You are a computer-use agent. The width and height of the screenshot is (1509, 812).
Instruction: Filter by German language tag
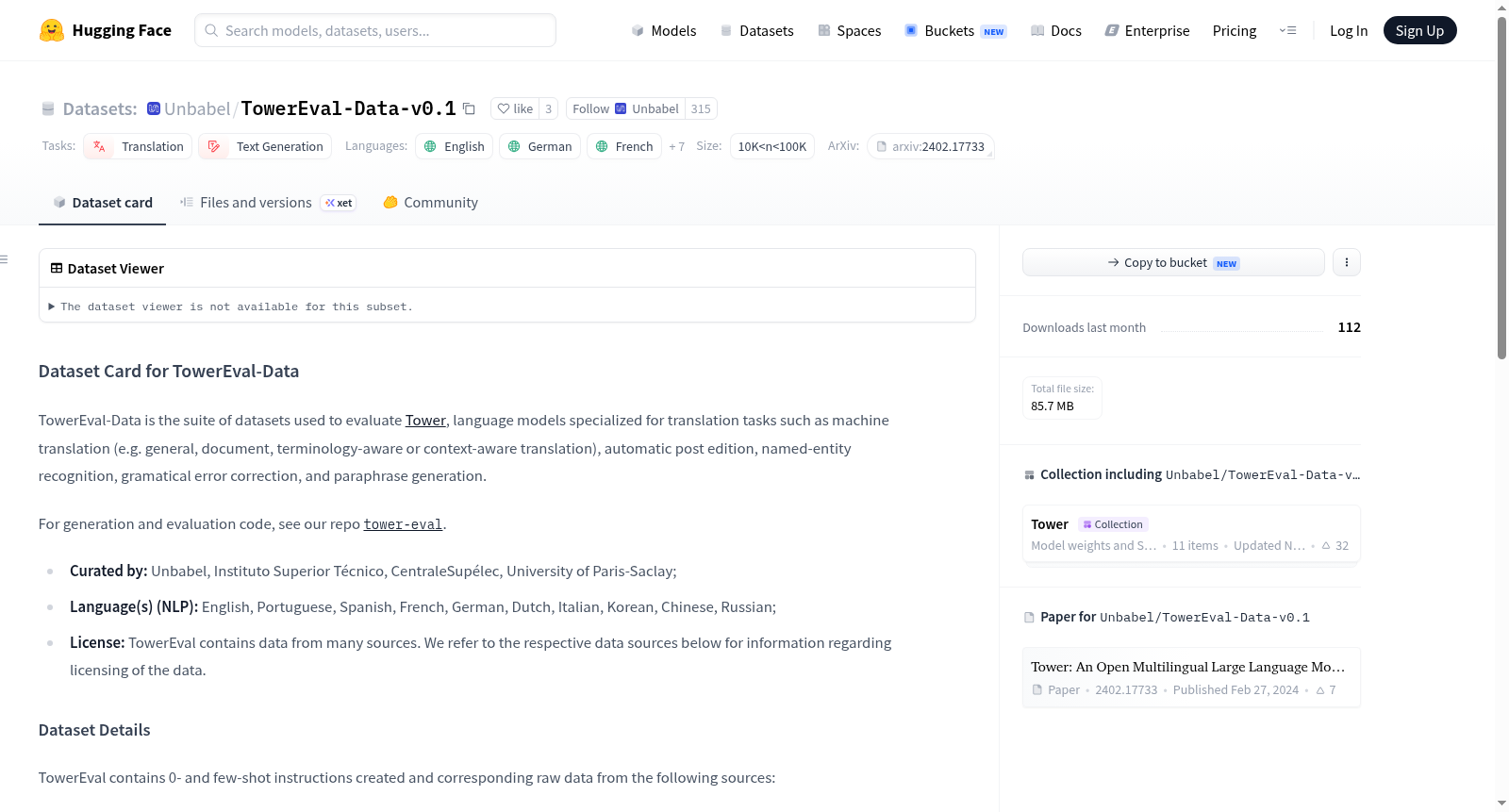[x=539, y=146]
